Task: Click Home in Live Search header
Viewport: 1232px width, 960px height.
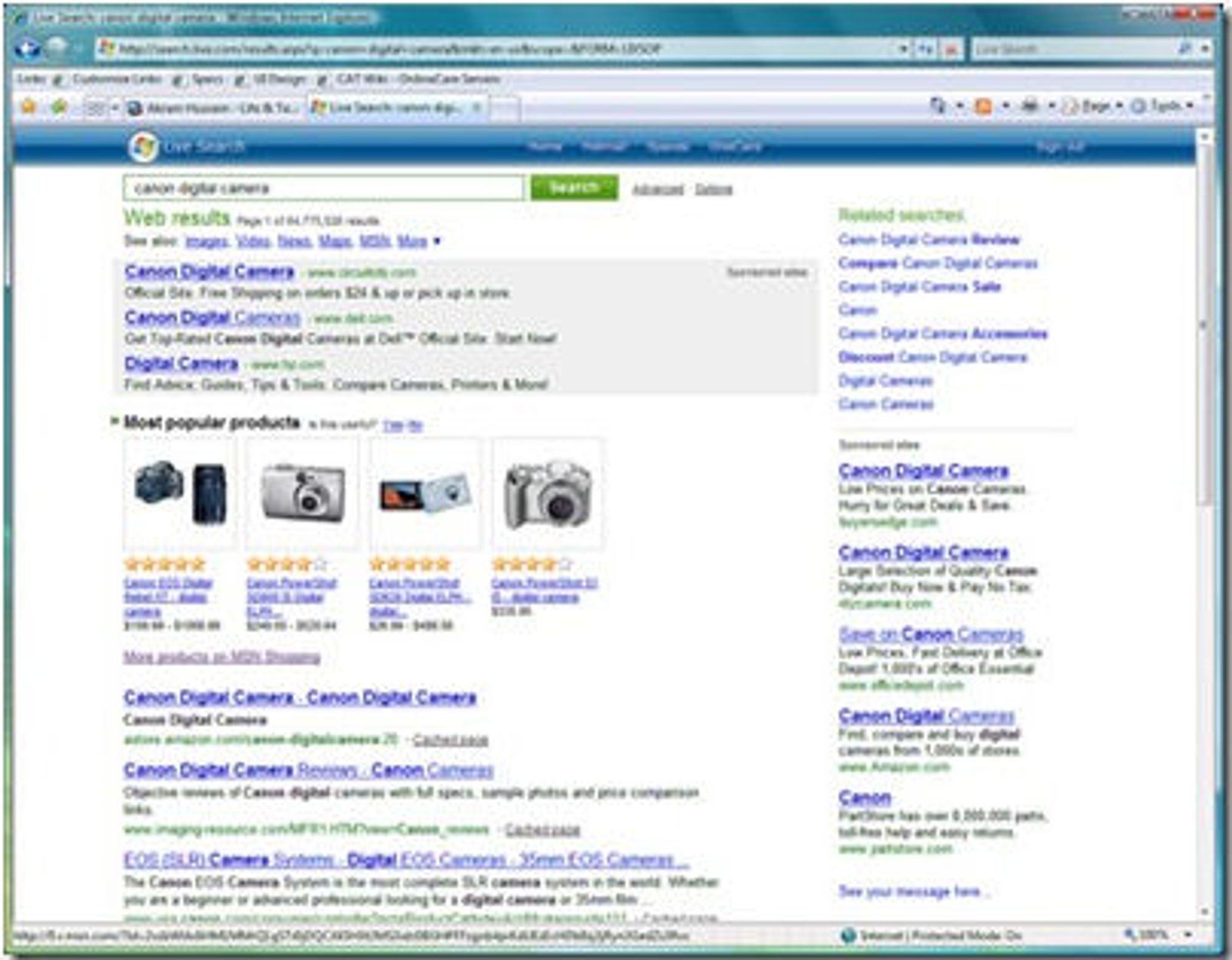Action: coord(545,147)
